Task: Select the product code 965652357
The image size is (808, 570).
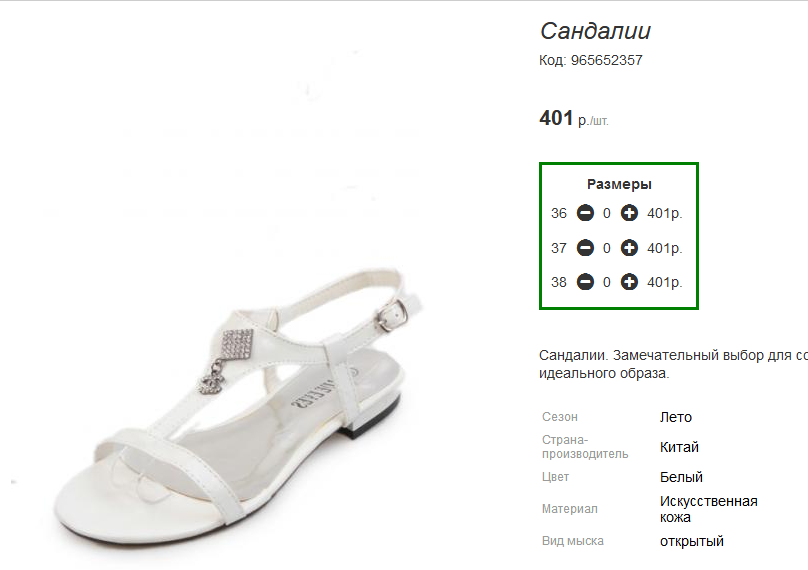Action: tap(607, 60)
